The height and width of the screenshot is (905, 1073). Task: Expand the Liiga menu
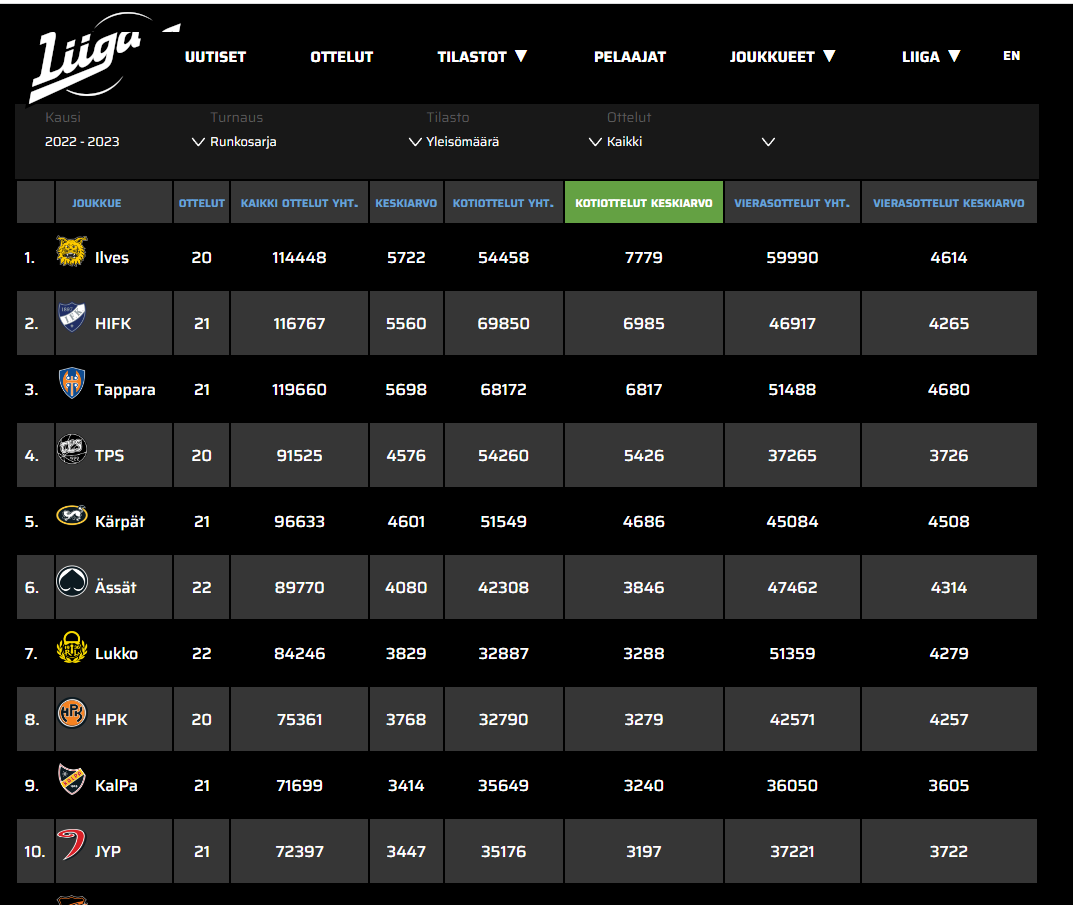pyautogui.click(x=931, y=57)
